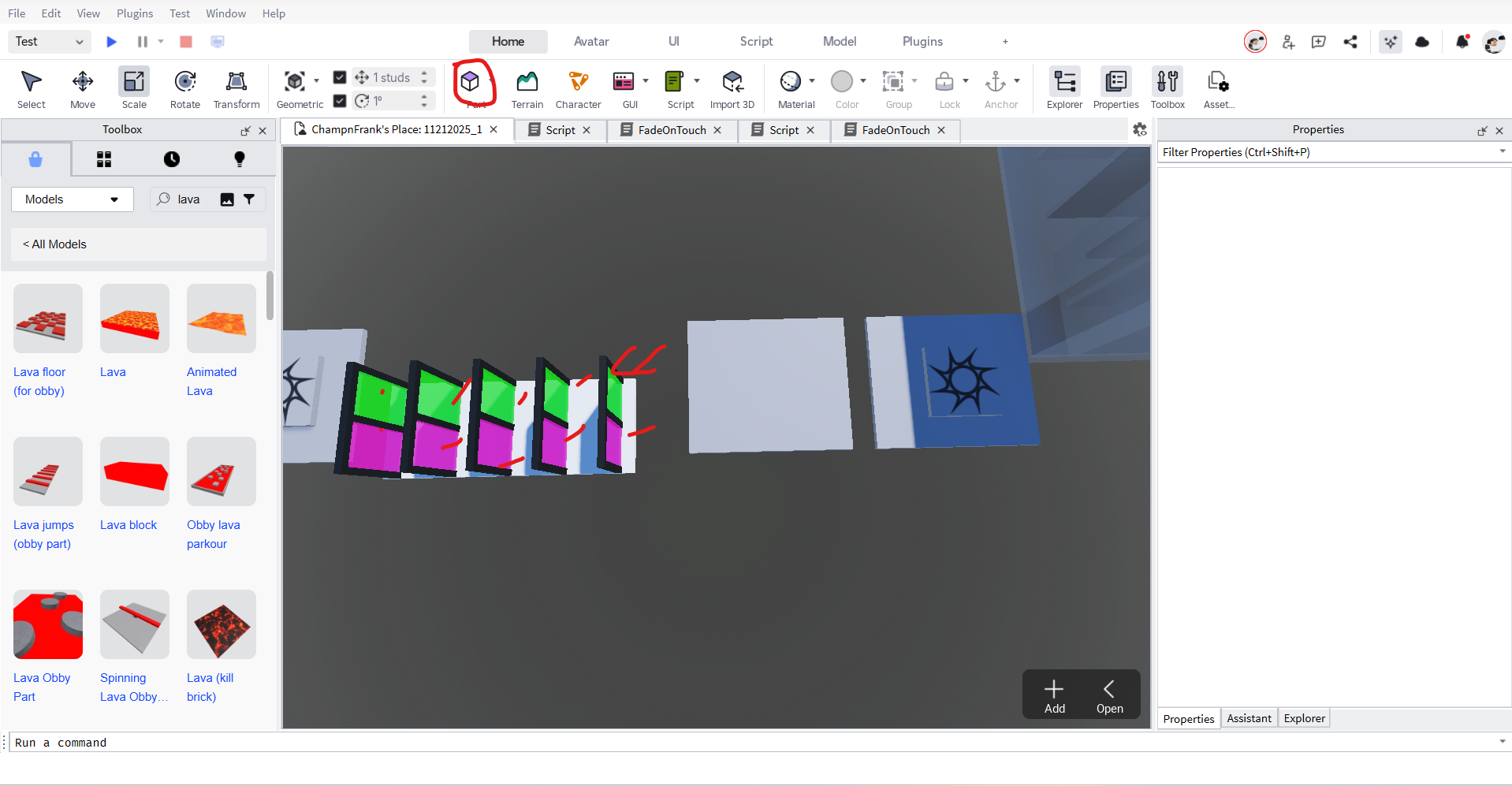Open the Transform tool
The image size is (1512, 786).
(236, 88)
